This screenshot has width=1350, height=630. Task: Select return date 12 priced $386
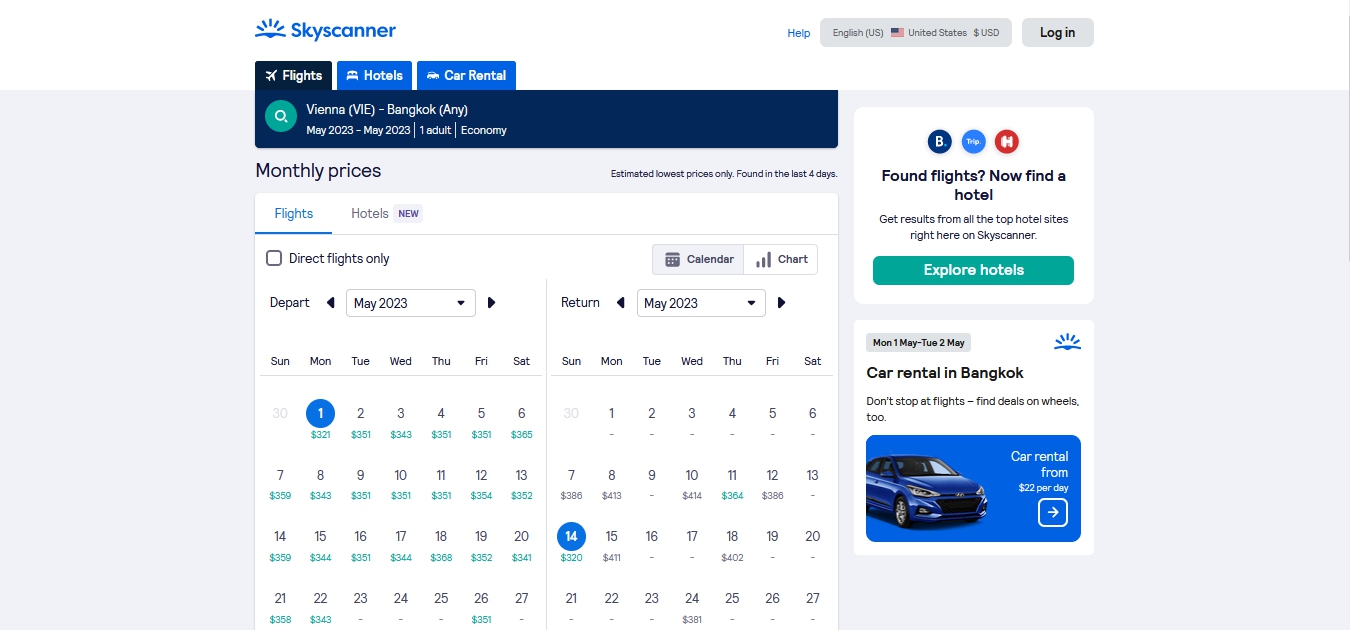click(x=772, y=483)
